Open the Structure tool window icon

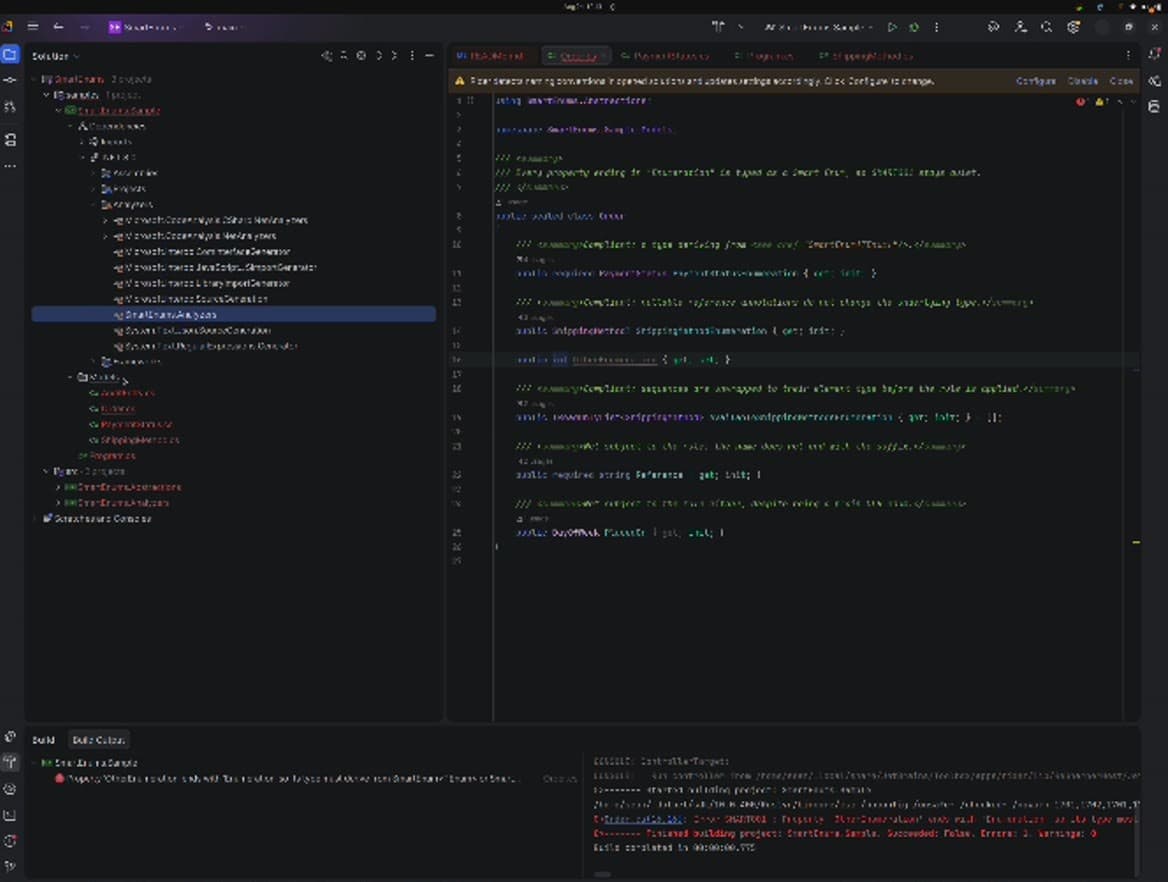point(10,139)
